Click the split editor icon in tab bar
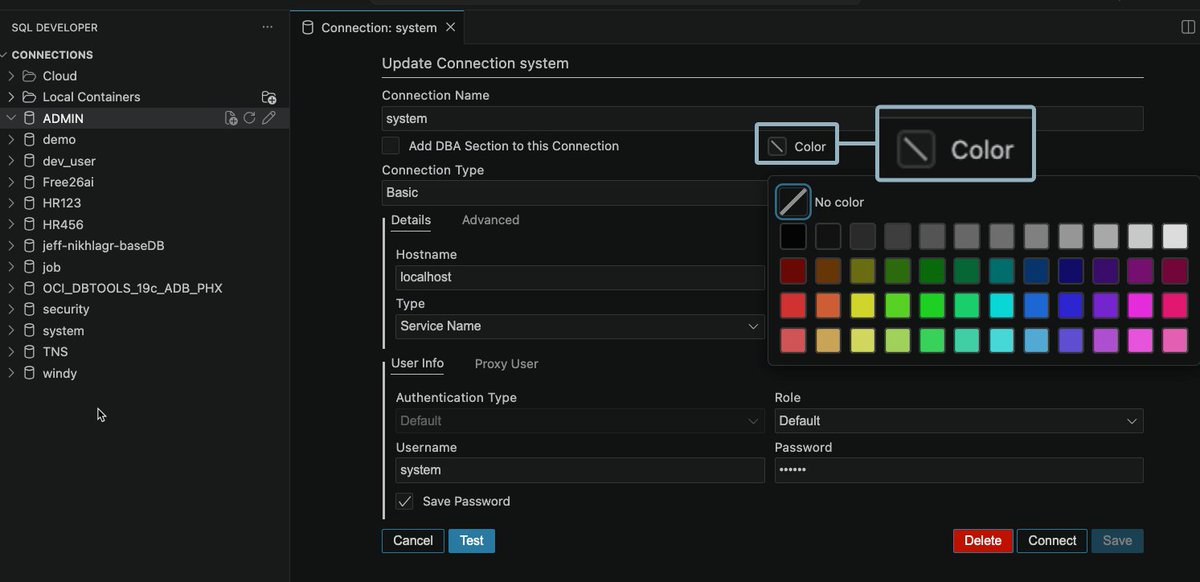Viewport: 1200px width, 582px height. pos(1188,28)
